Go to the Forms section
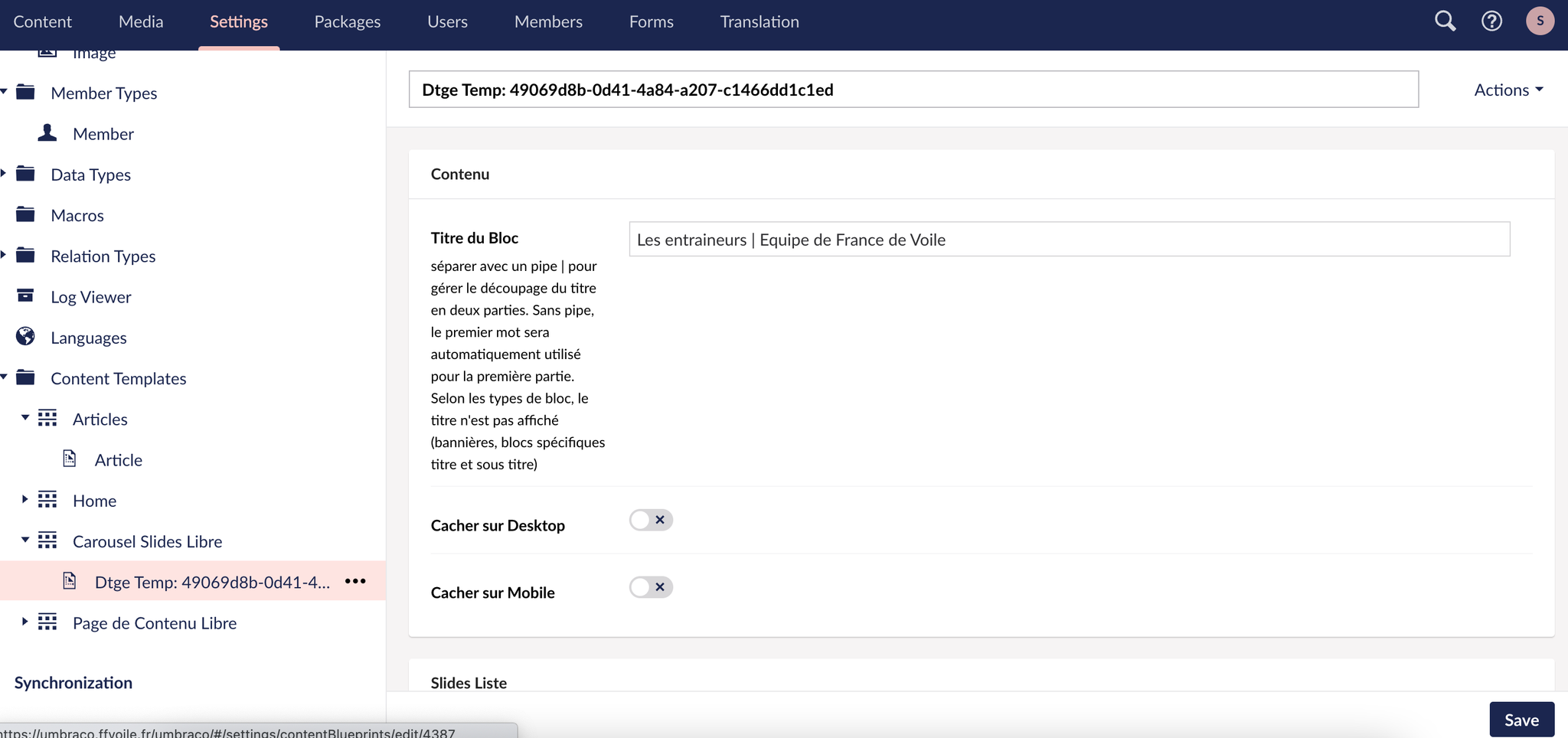 (x=652, y=21)
